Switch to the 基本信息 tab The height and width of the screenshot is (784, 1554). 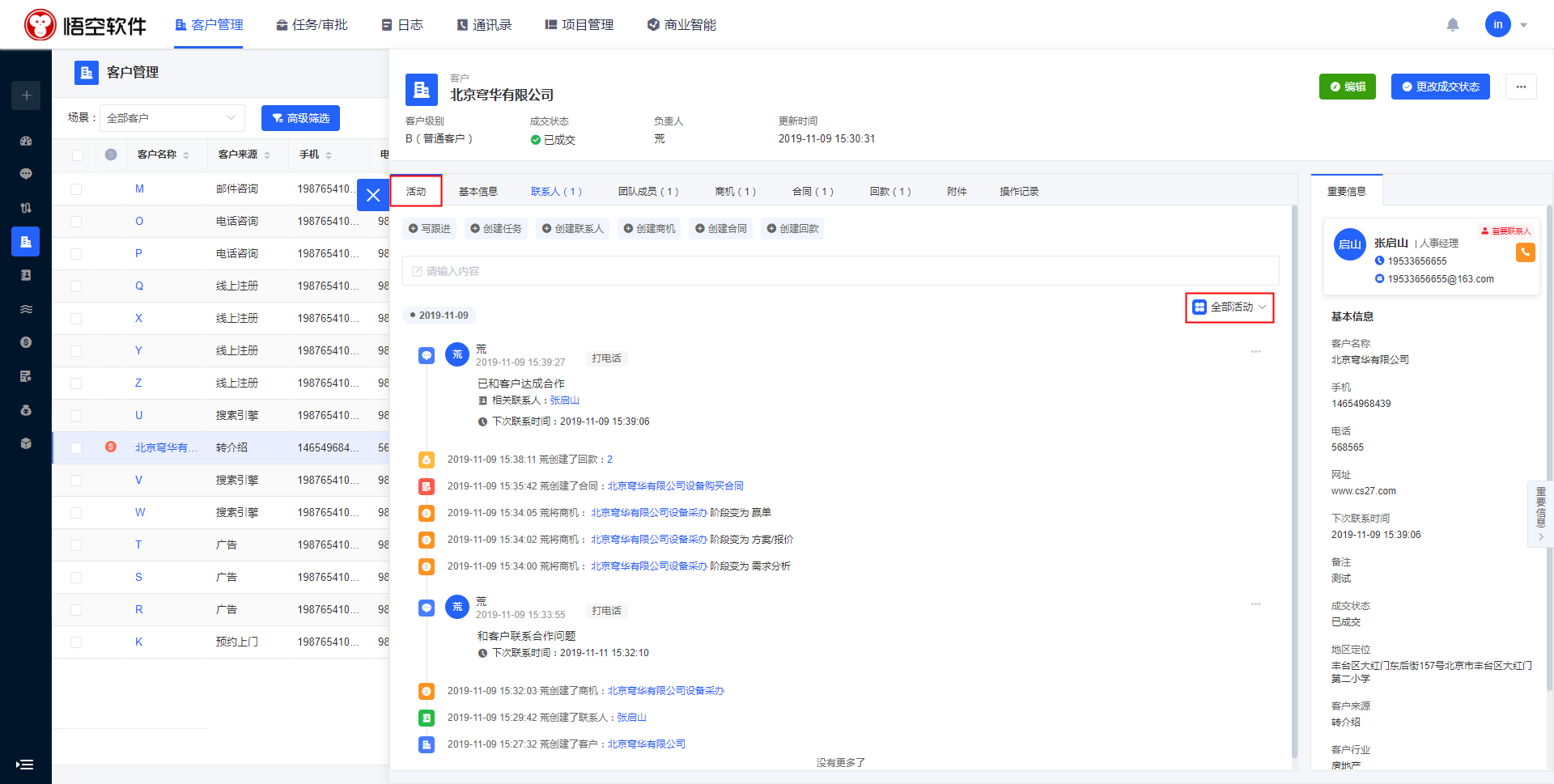(478, 192)
